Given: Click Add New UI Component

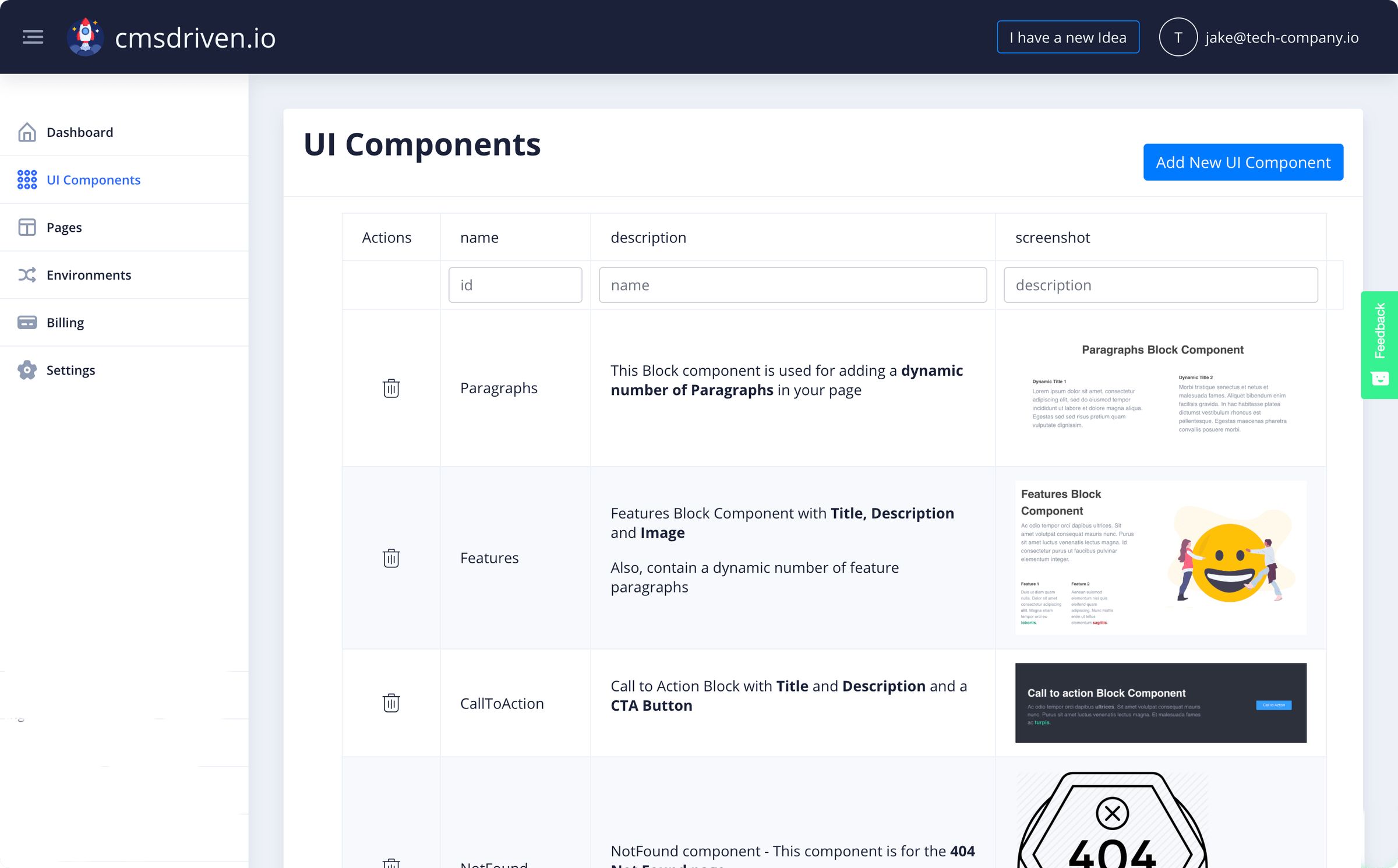Looking at the screenshot, I should tap(1243, 162).
